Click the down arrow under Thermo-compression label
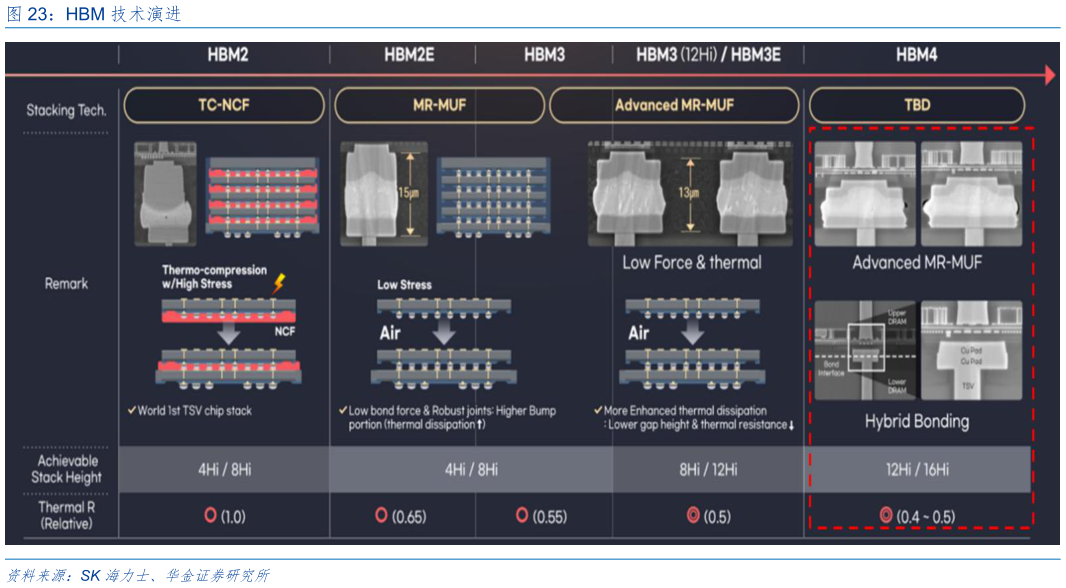 229,333
